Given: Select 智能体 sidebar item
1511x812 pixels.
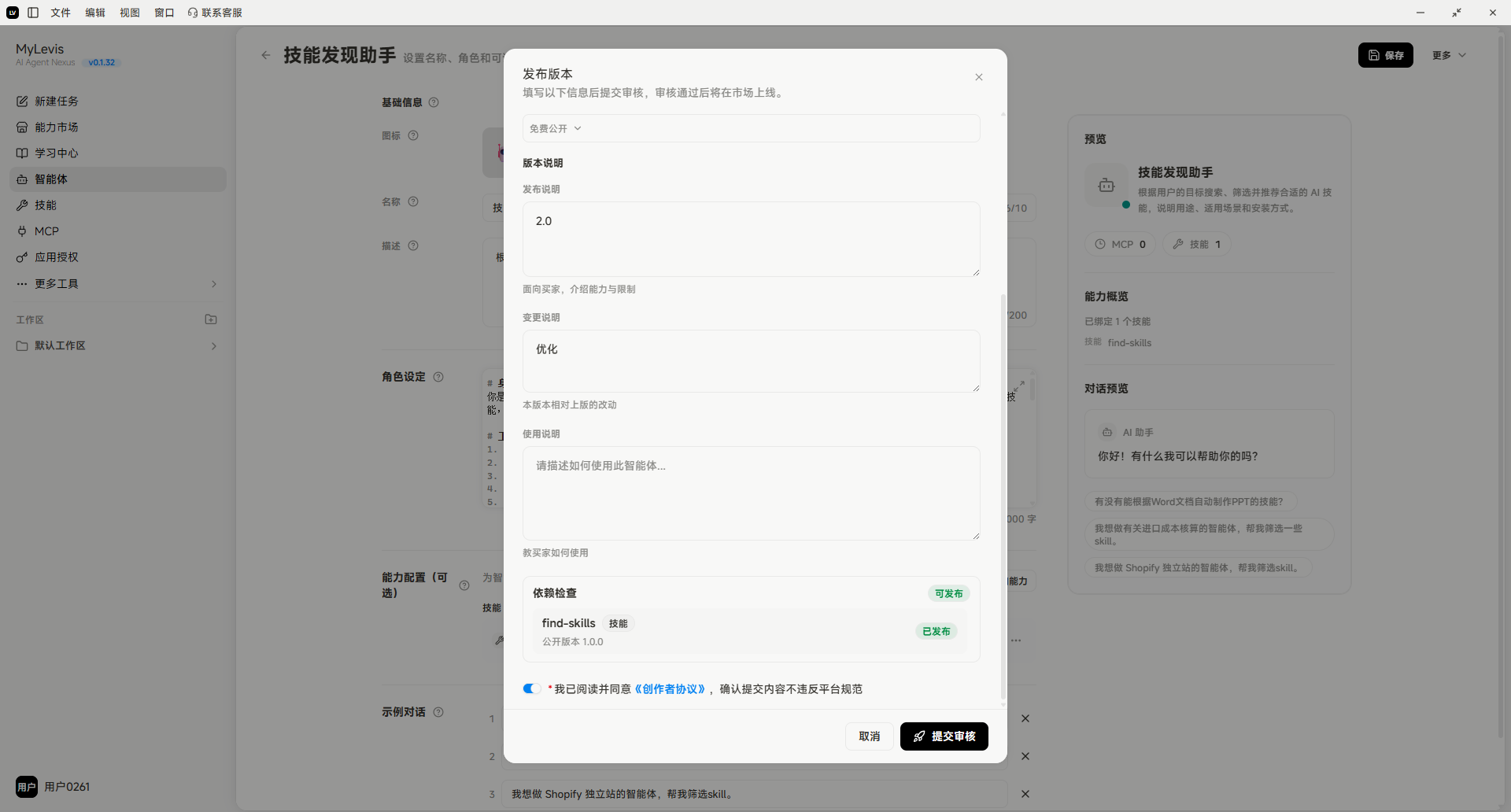Looking at the screenshot, I should click(x=118, y=179).
